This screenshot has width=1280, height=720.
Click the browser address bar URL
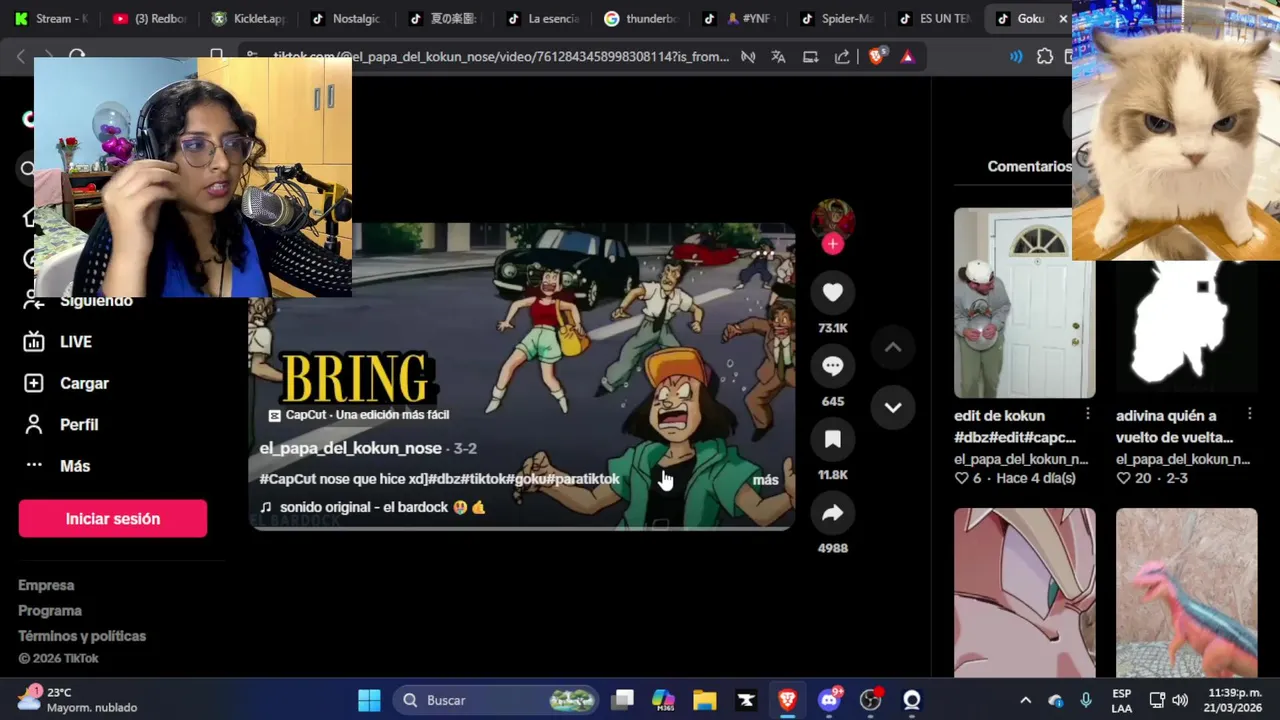pos(501,57)
